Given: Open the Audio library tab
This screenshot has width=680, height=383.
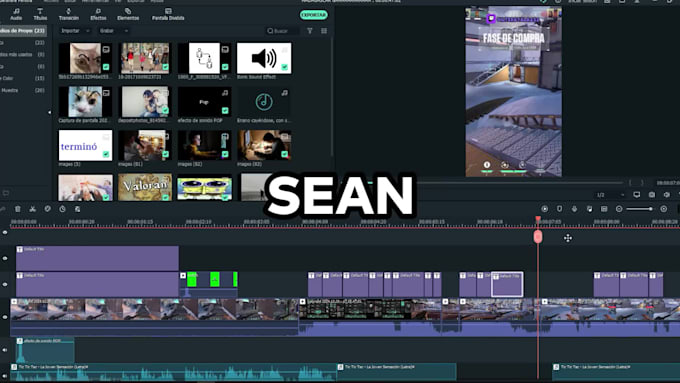Looking at the screenshot, I should [16, 14].
